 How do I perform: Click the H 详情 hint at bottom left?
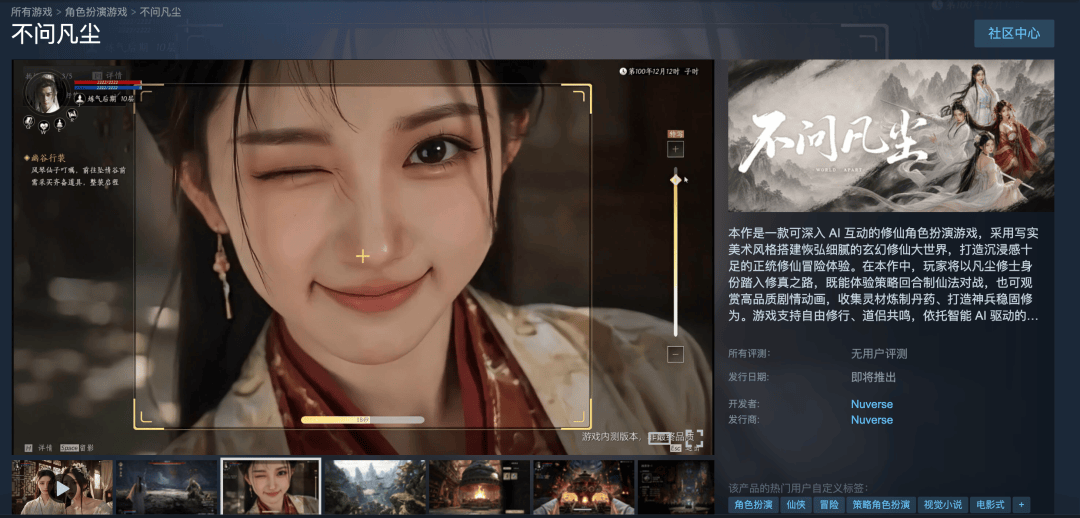[x=39, y=448]
